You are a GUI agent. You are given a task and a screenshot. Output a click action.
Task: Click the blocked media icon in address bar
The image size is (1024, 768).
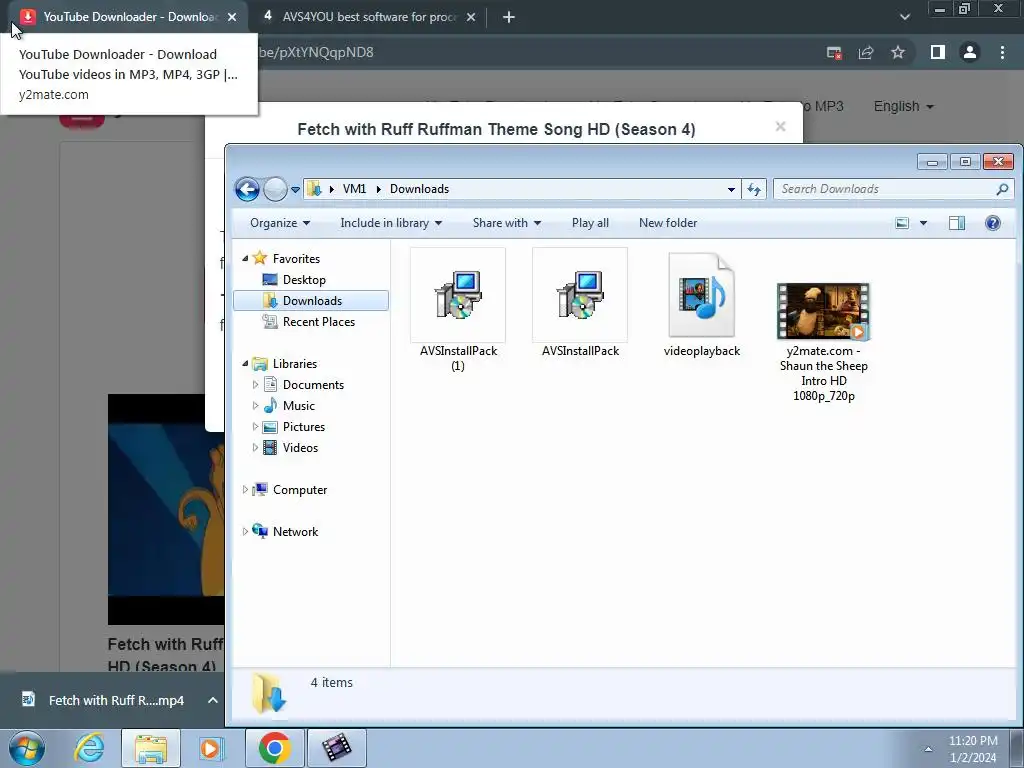click(x=834, y=53)
